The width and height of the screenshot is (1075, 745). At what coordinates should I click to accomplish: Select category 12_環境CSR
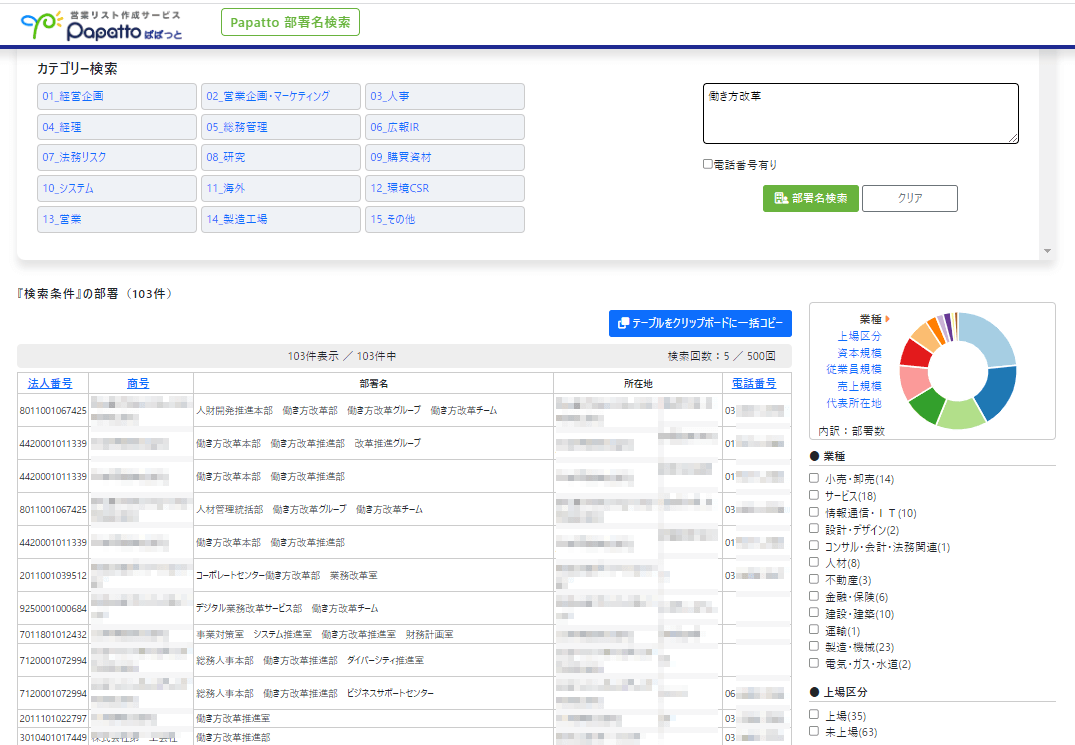[x=445, y=188]
